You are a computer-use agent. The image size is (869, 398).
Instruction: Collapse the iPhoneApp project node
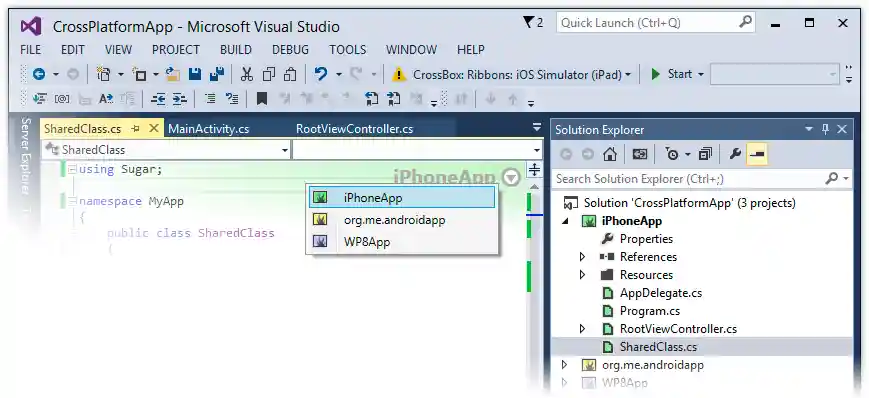click(x=565, y=221)
